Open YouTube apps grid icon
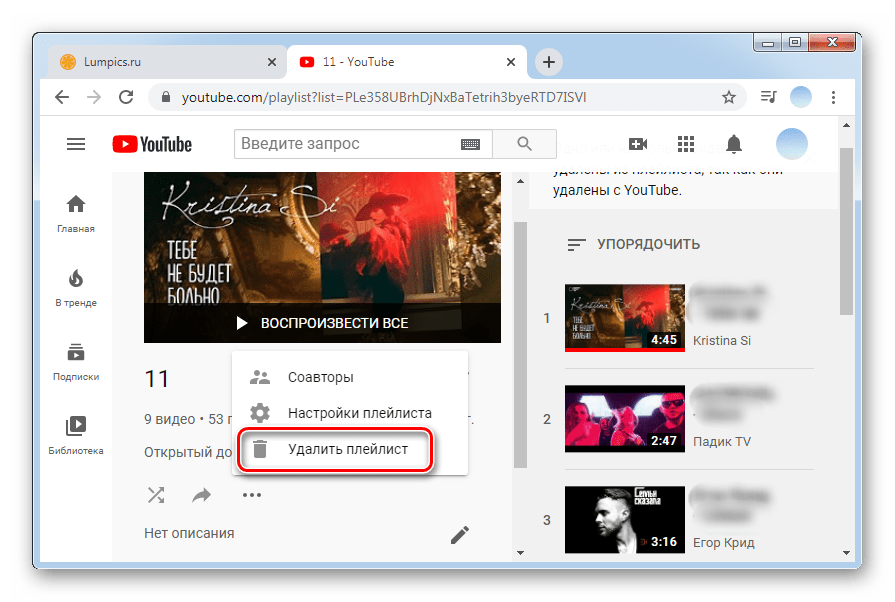Viewport: 895px width, 602px height. pos(686,144)
